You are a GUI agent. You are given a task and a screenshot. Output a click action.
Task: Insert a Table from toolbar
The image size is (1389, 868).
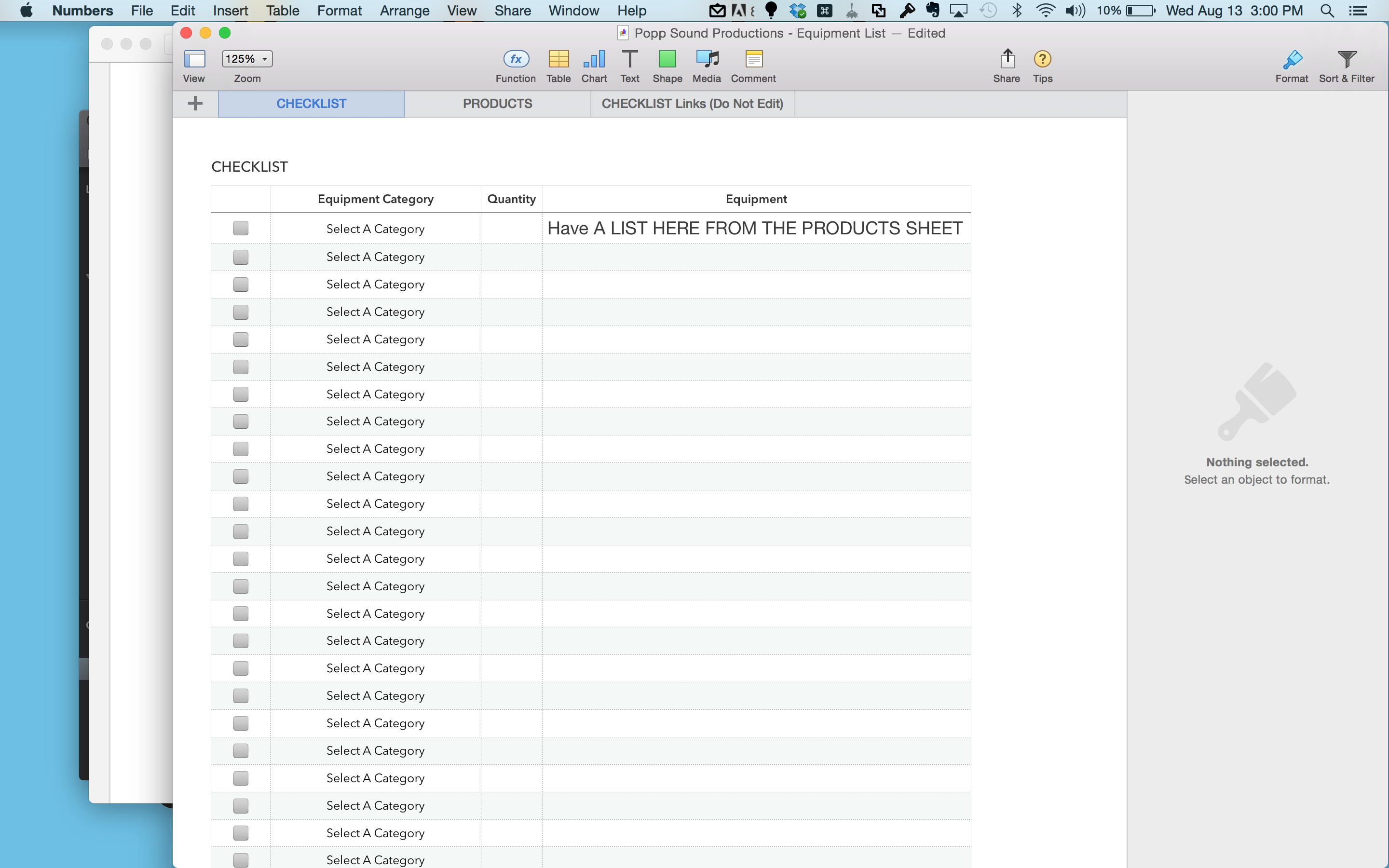(558, 59)
